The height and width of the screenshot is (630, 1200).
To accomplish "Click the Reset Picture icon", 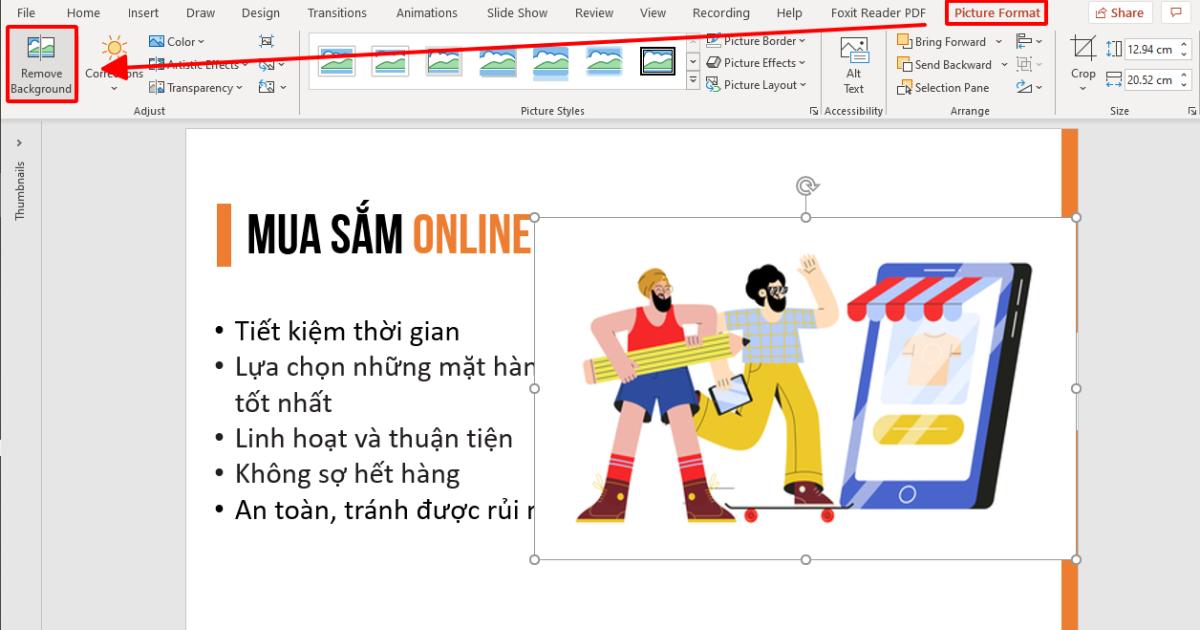I will (271, 88).
